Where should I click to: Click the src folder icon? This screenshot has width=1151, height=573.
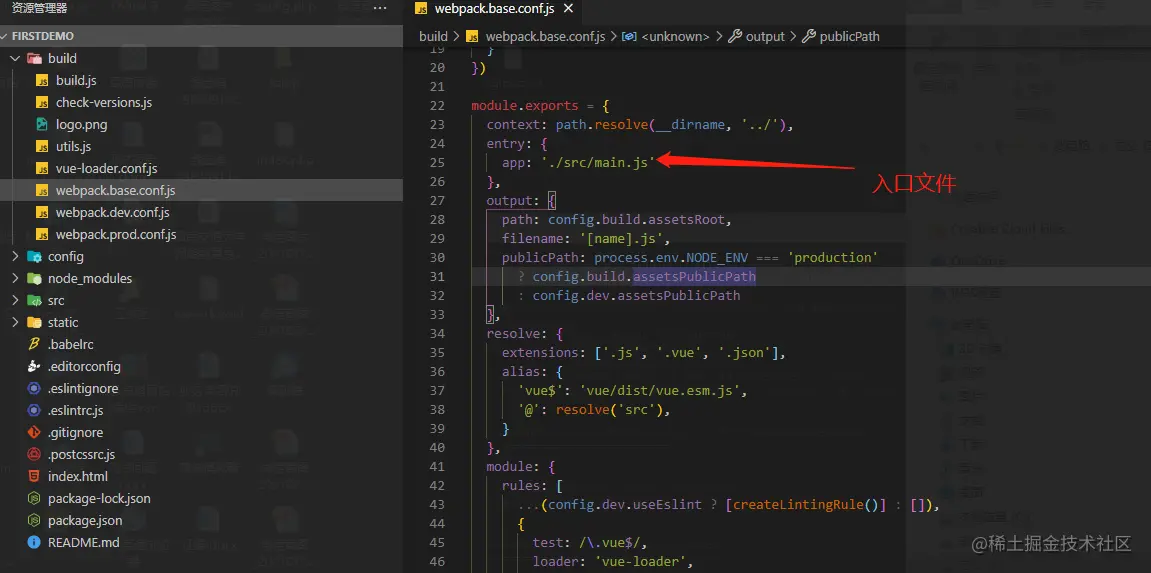[x=34, y=300]
